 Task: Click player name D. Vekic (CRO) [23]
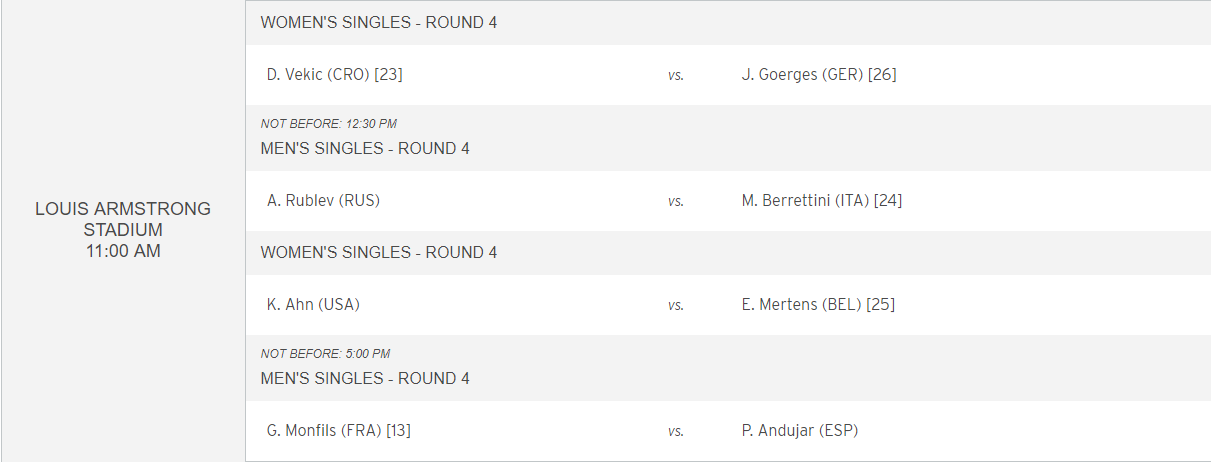(335, 74)
